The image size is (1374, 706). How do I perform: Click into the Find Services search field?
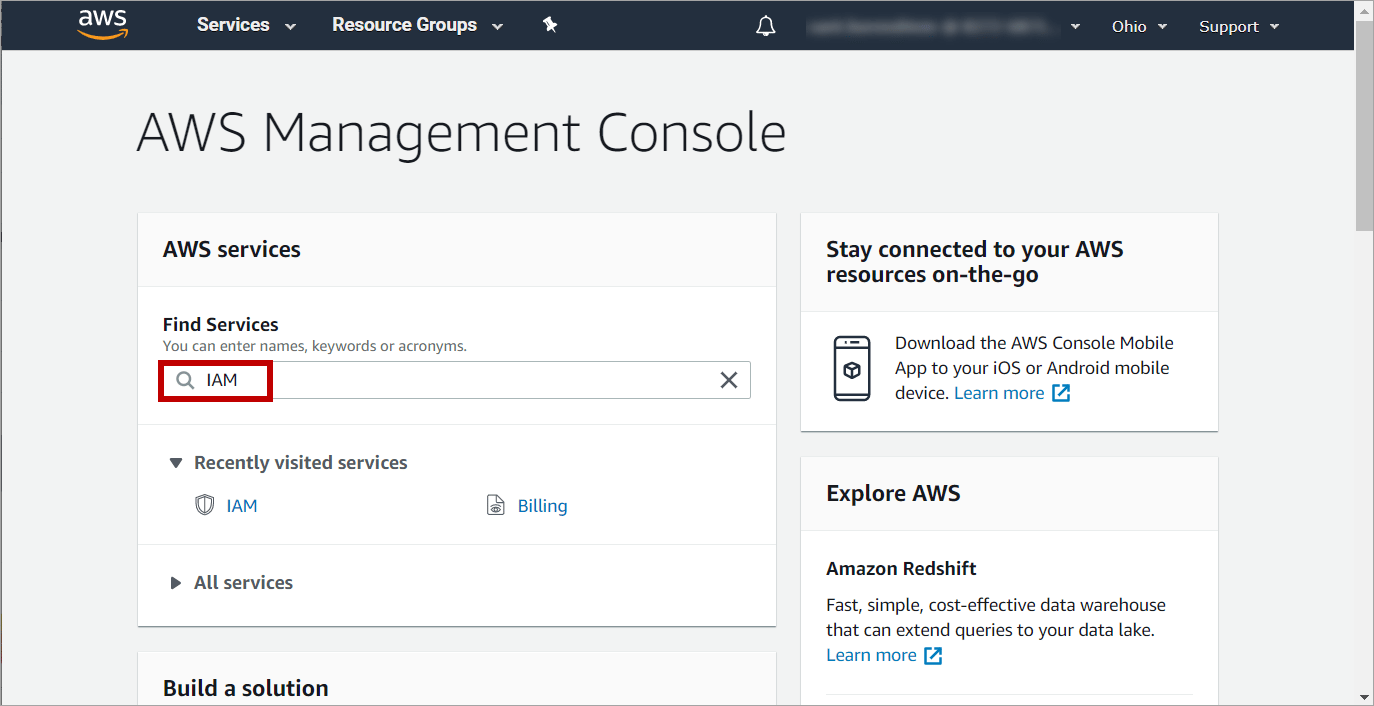tap(457, 380)
